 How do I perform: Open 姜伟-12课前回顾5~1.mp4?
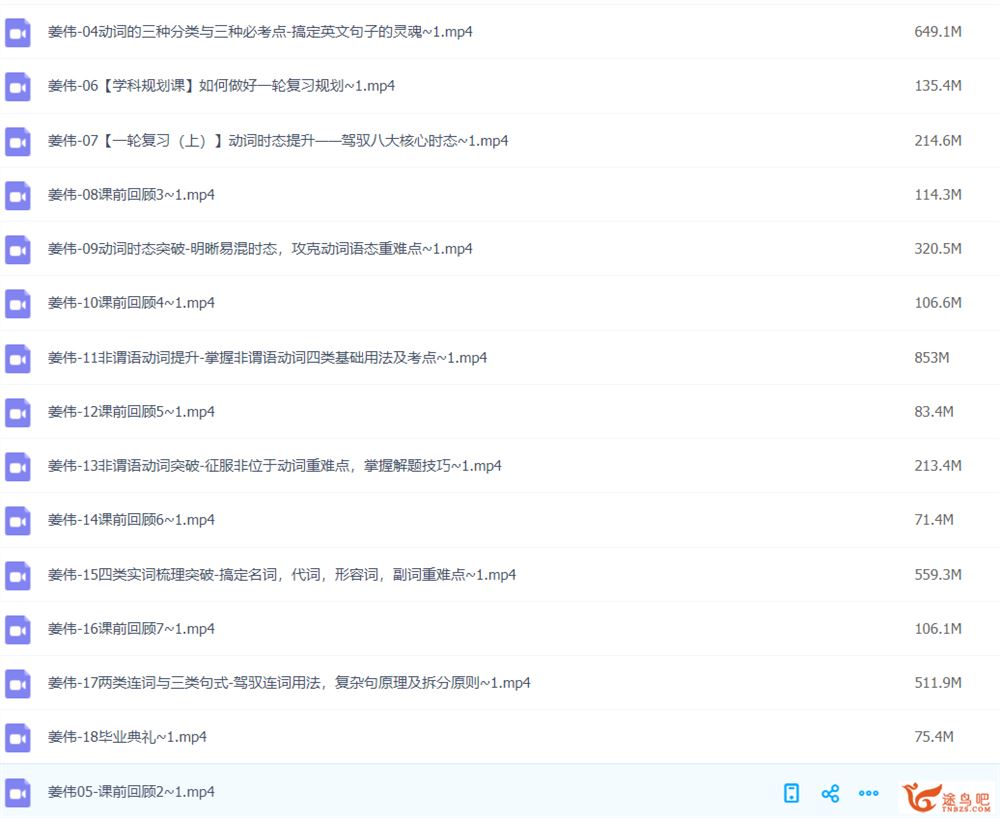131,412
